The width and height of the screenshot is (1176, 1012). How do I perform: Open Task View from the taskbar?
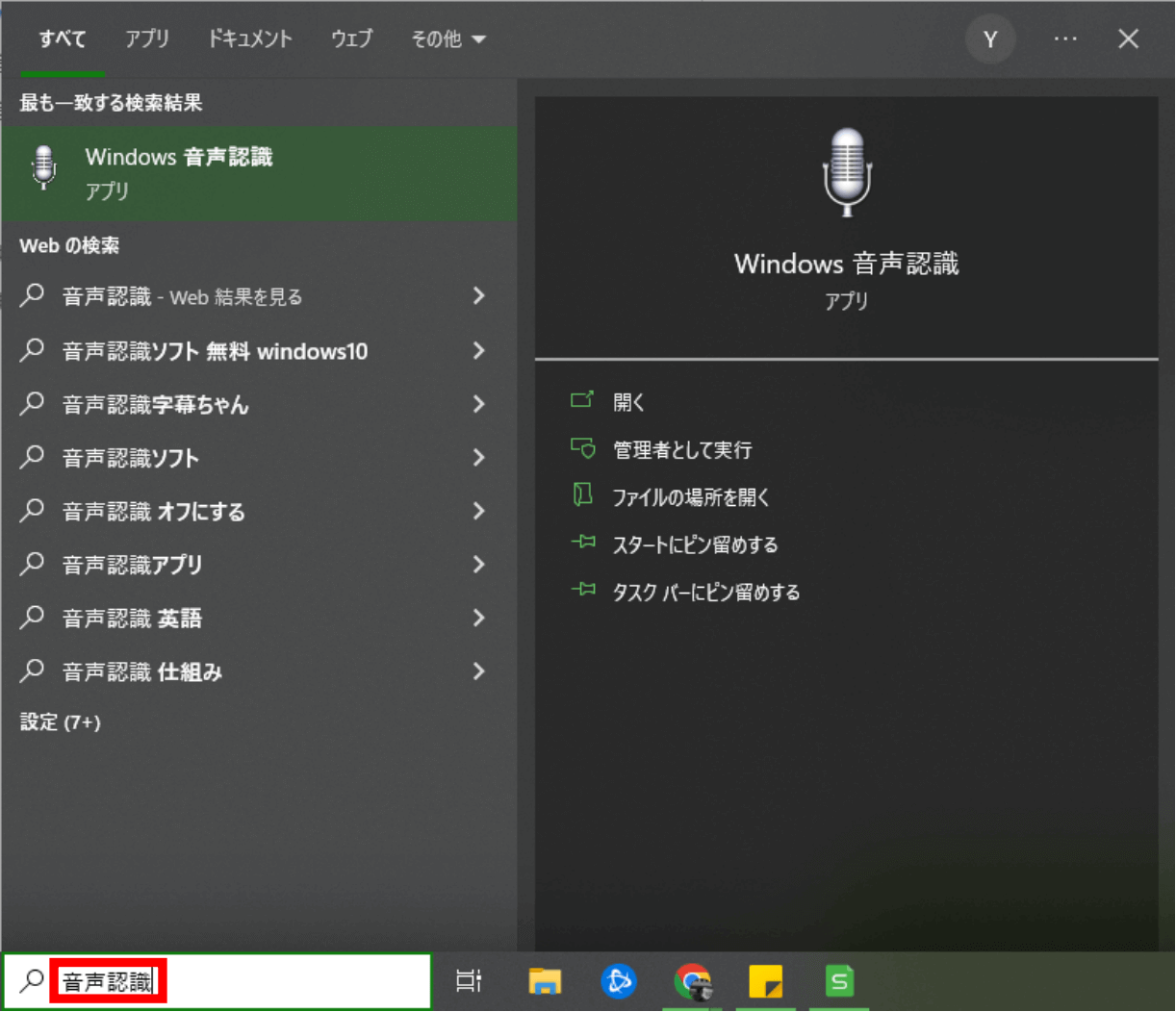pos(469,981)
